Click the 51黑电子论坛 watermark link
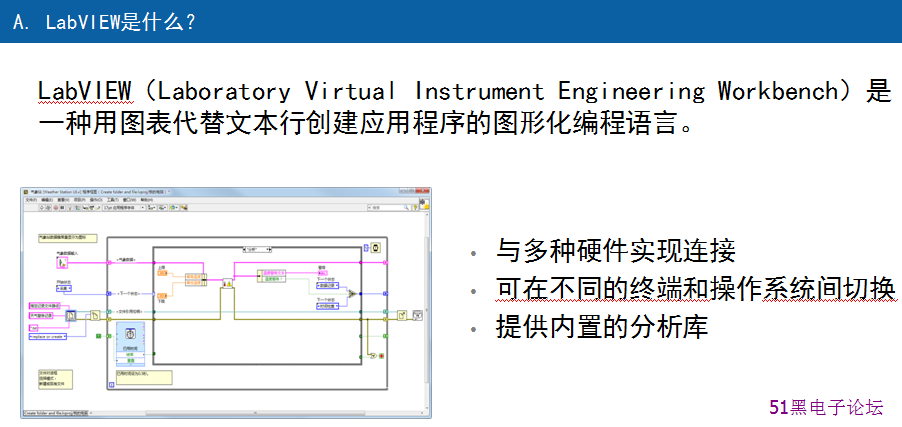This screenshot has height=427, width=902. coord(826,407)
